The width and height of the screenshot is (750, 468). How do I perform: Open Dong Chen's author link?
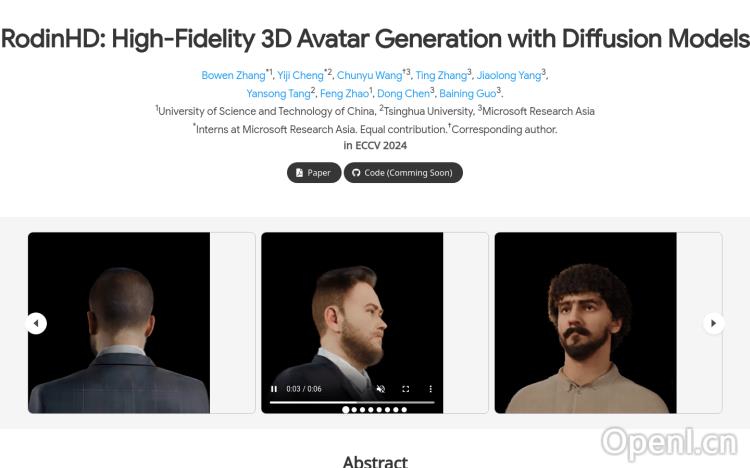click(403, 93)
